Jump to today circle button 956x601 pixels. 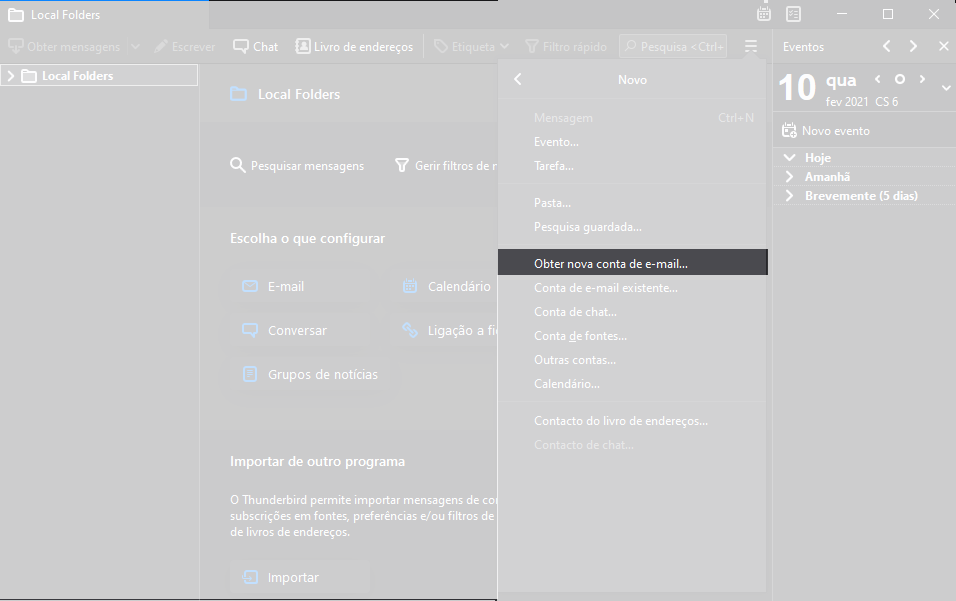[x=899, y=79]
